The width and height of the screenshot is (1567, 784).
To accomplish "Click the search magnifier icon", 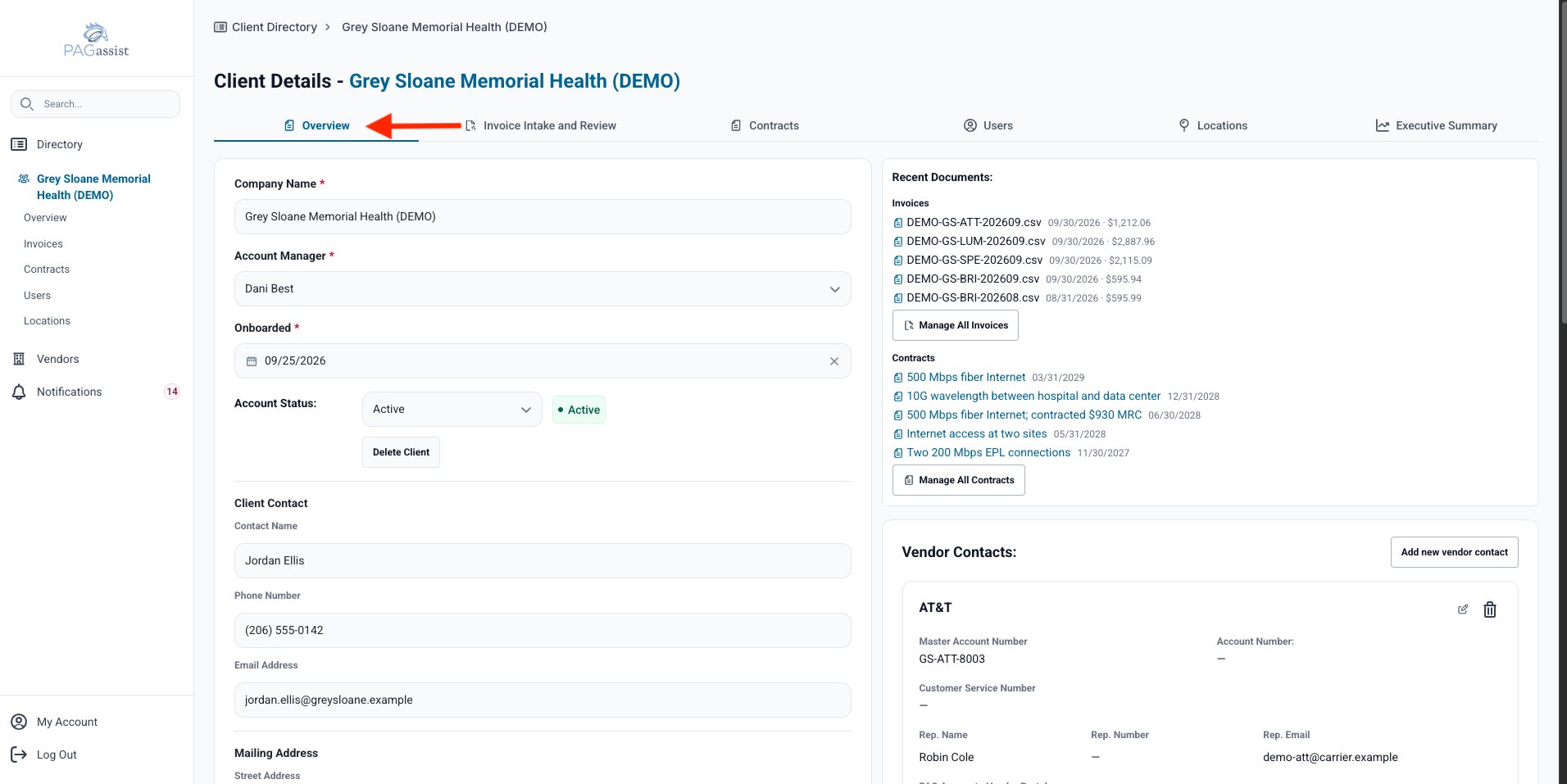I will click(27, 104).
